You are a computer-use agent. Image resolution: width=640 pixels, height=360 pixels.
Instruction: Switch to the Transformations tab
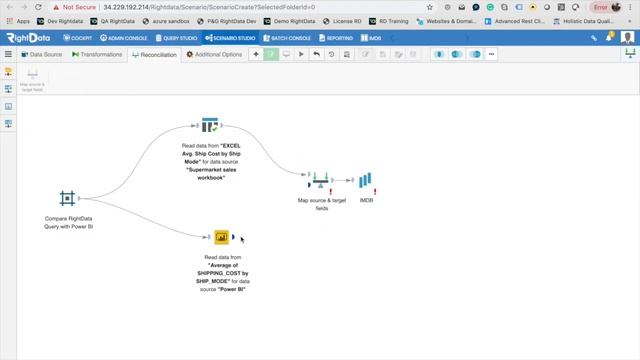pos(97,54)
